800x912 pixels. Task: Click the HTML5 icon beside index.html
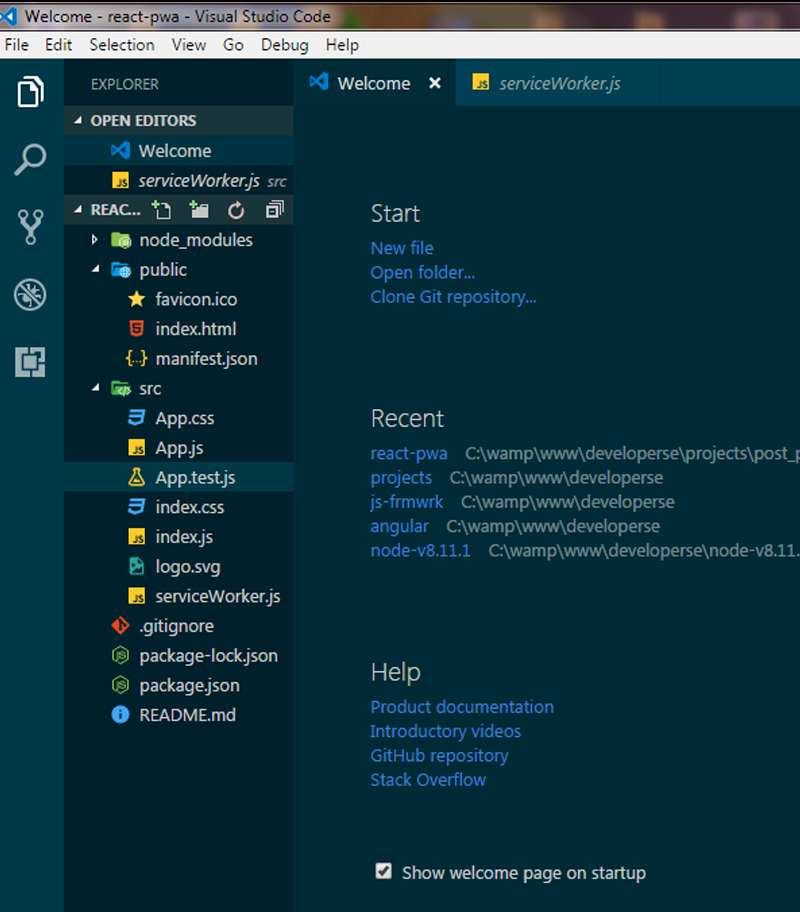[137, 329]
